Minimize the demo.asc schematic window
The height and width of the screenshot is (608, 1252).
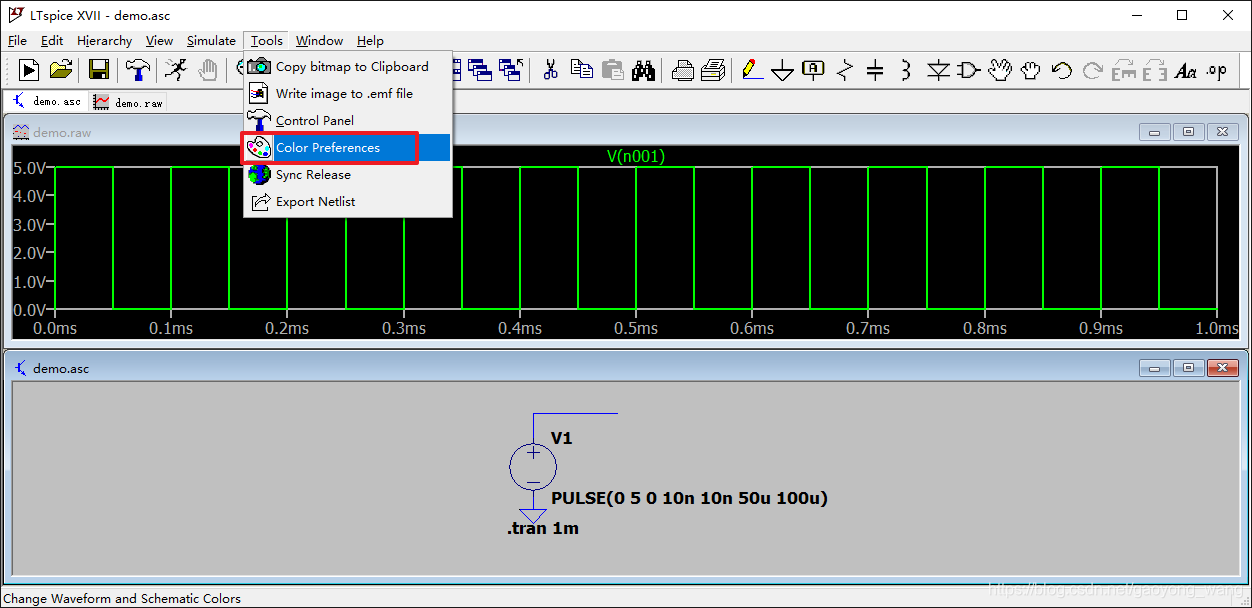[1154, 368]
